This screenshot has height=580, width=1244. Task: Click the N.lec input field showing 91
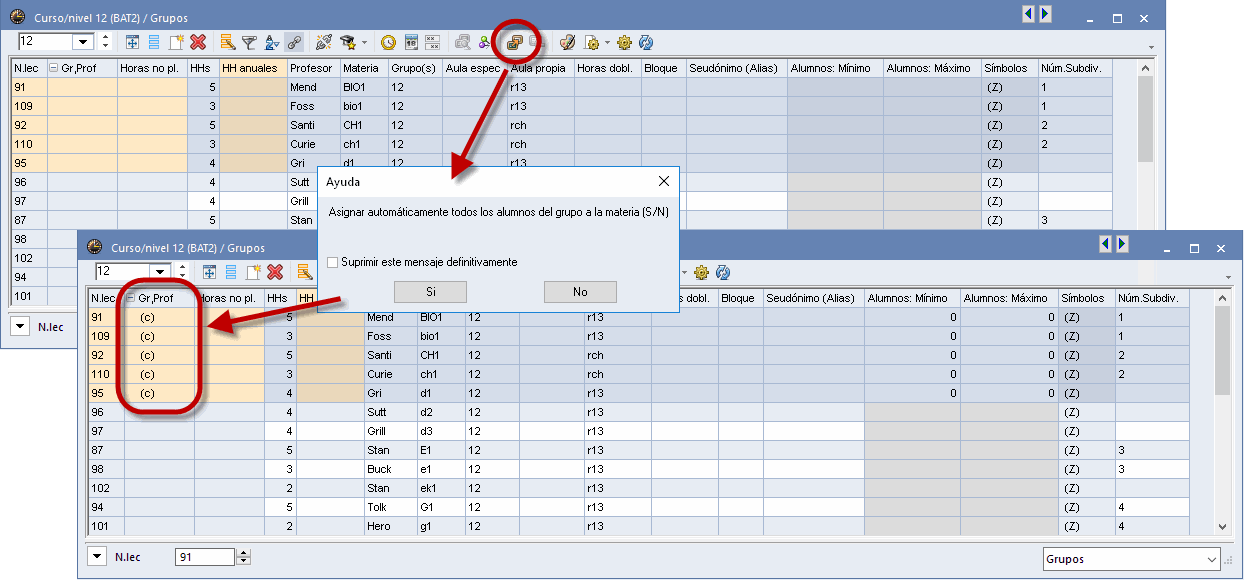(x=205, y=557)
